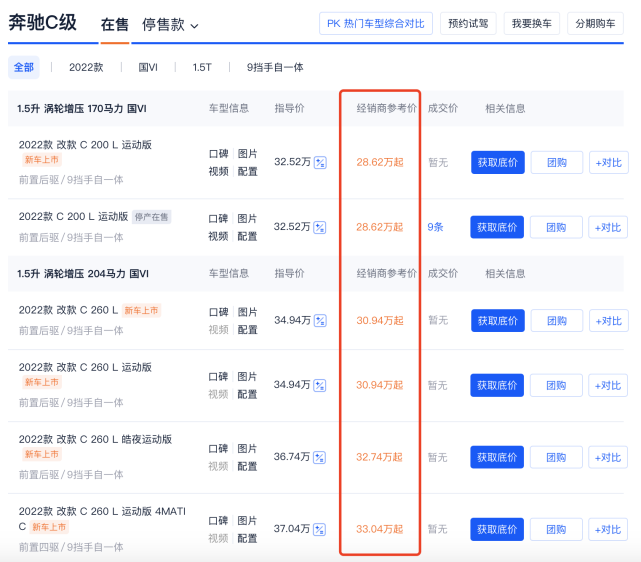The width and height of the screenshot is (641, 562).
Task: Click the 停产在售 tag
Action: [152, 217]
